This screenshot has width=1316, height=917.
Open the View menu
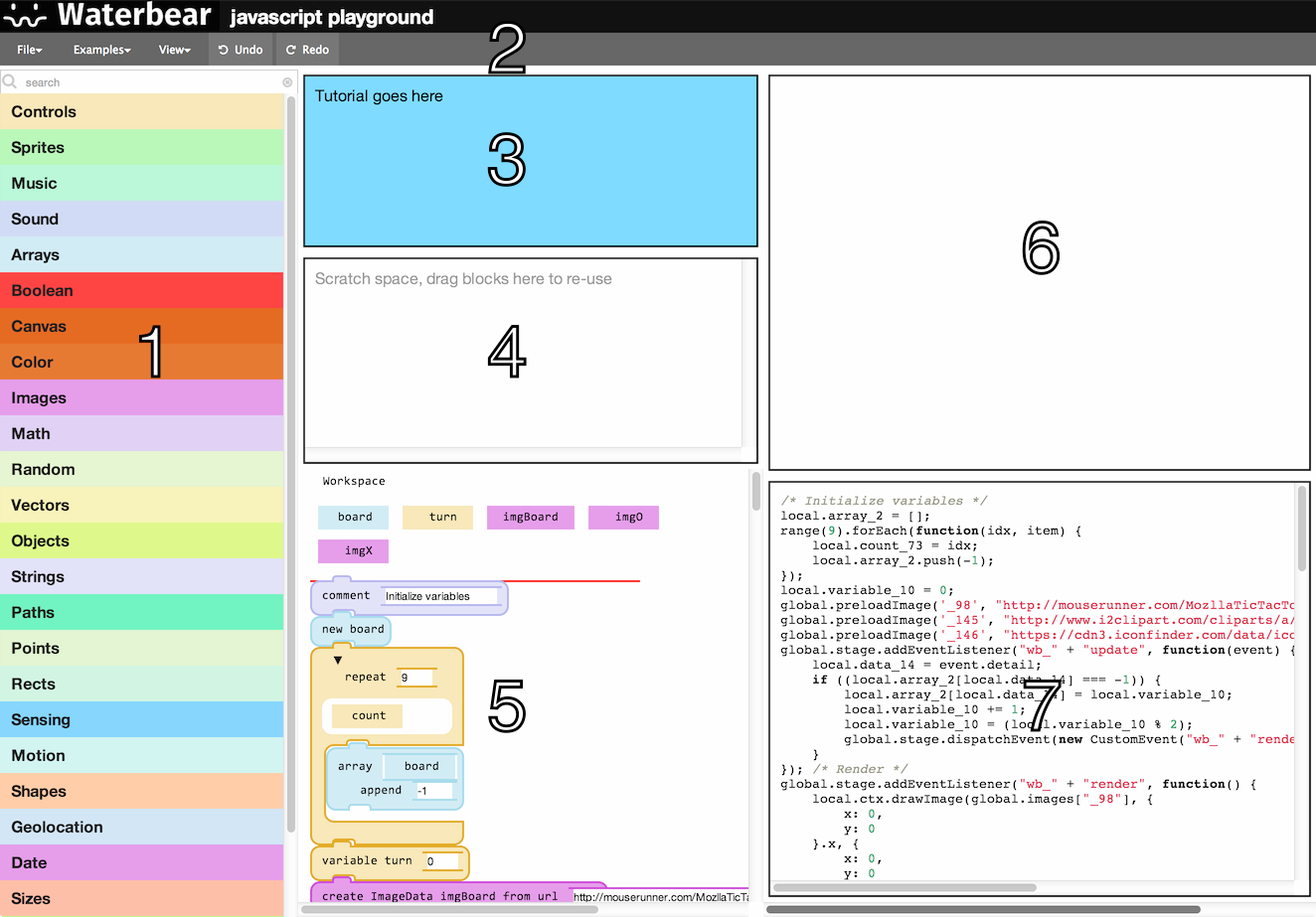tap(175, 50)
